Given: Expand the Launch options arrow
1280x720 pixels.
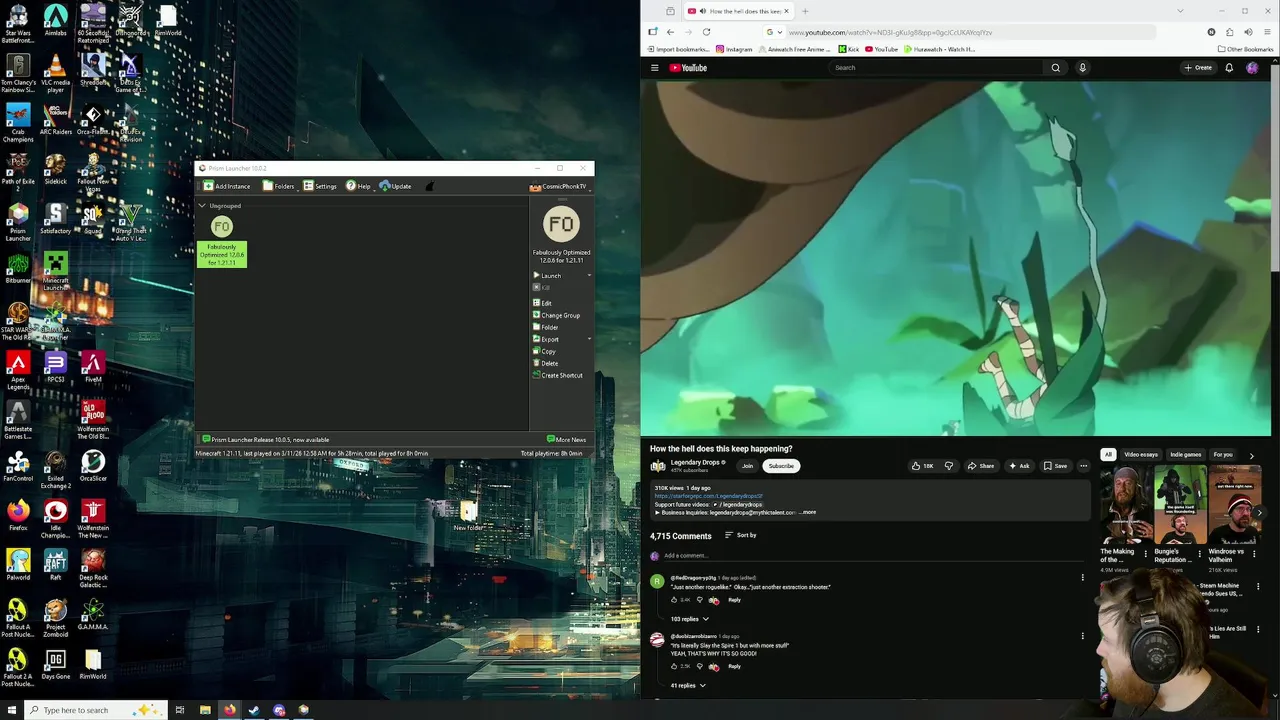Looking at the screenshot, I should point(589,275).
